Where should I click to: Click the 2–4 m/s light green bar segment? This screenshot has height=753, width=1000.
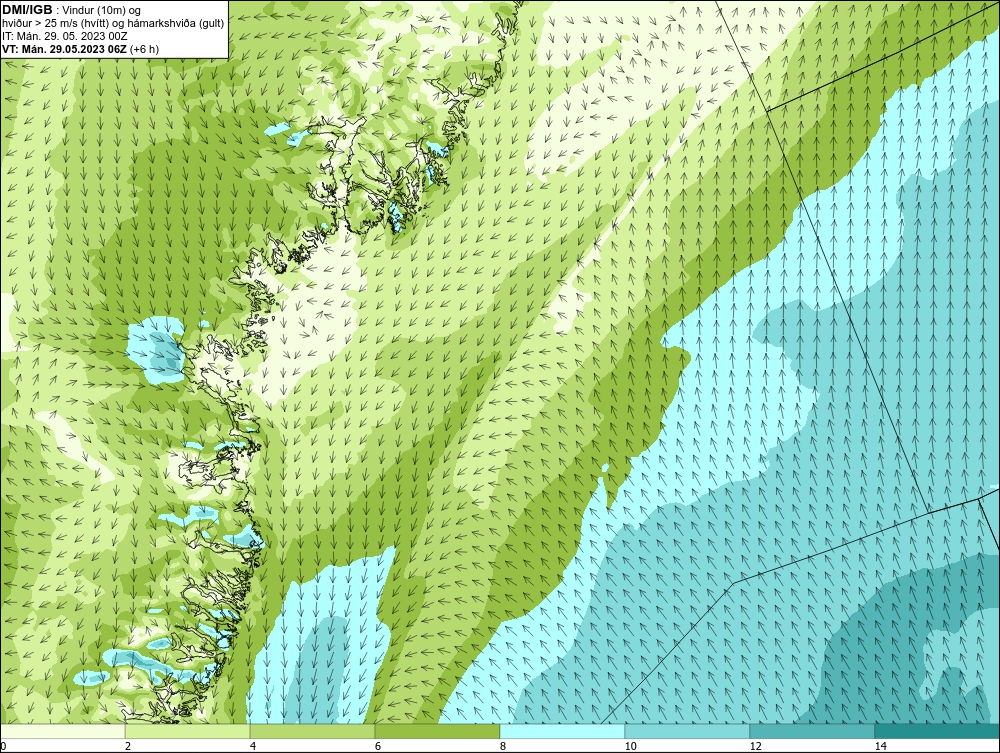pyautogui.click(x=188, y=731)
